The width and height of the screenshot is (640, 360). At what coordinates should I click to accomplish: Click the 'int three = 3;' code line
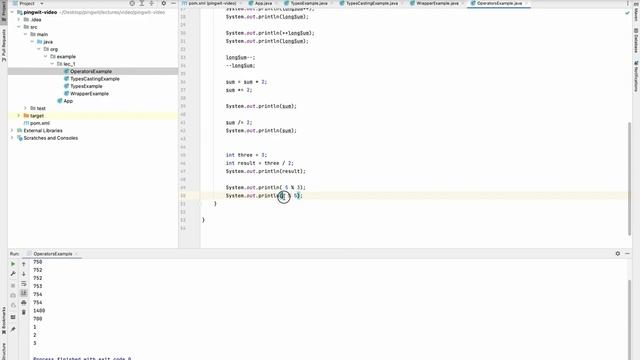click(246, 155)
